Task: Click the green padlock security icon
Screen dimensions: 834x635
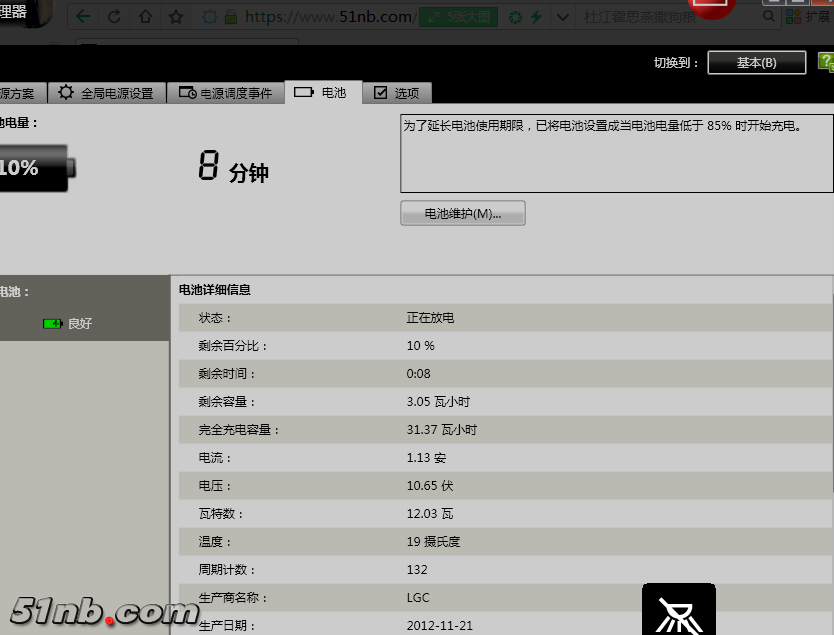Action: pyautogui.click(x=231, y=17)
